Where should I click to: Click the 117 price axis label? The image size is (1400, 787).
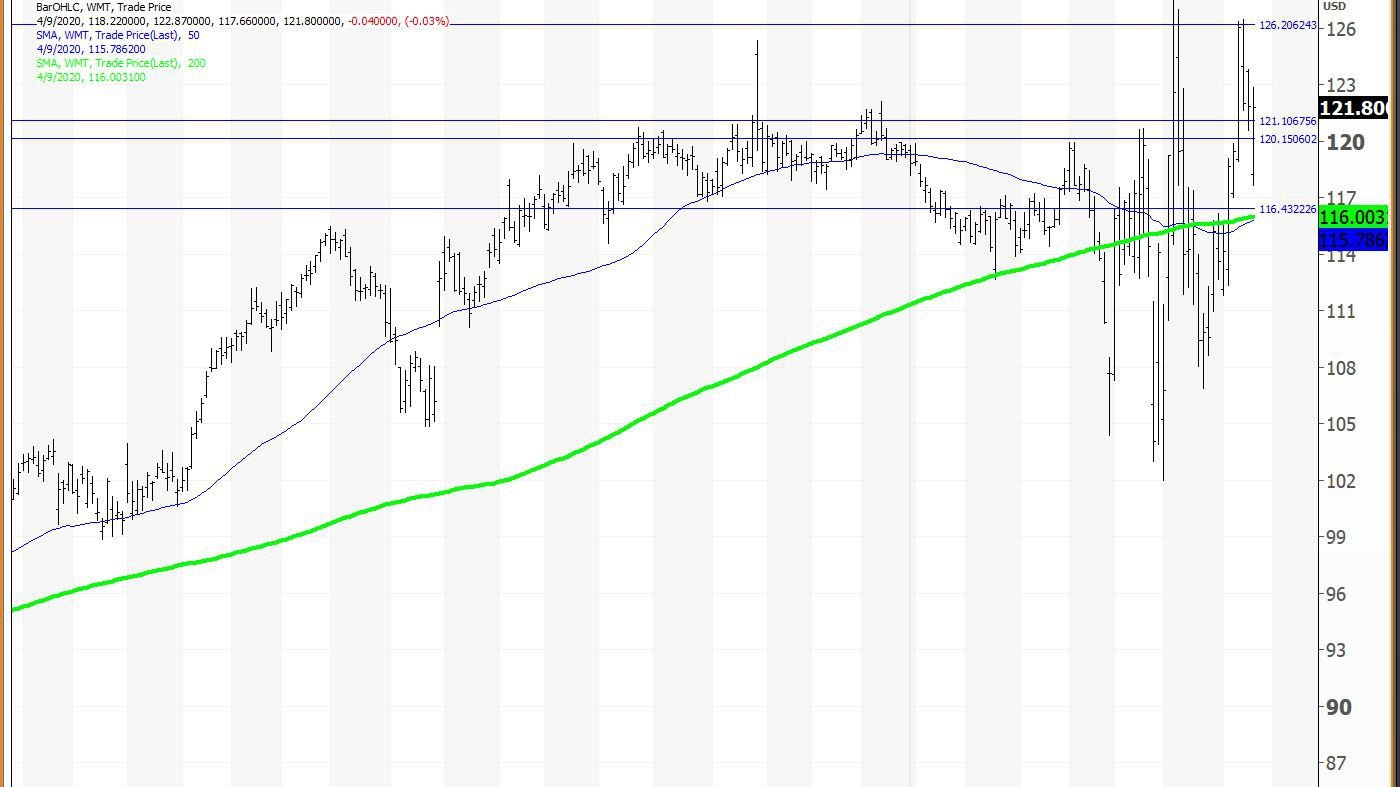pos(1341,198)
